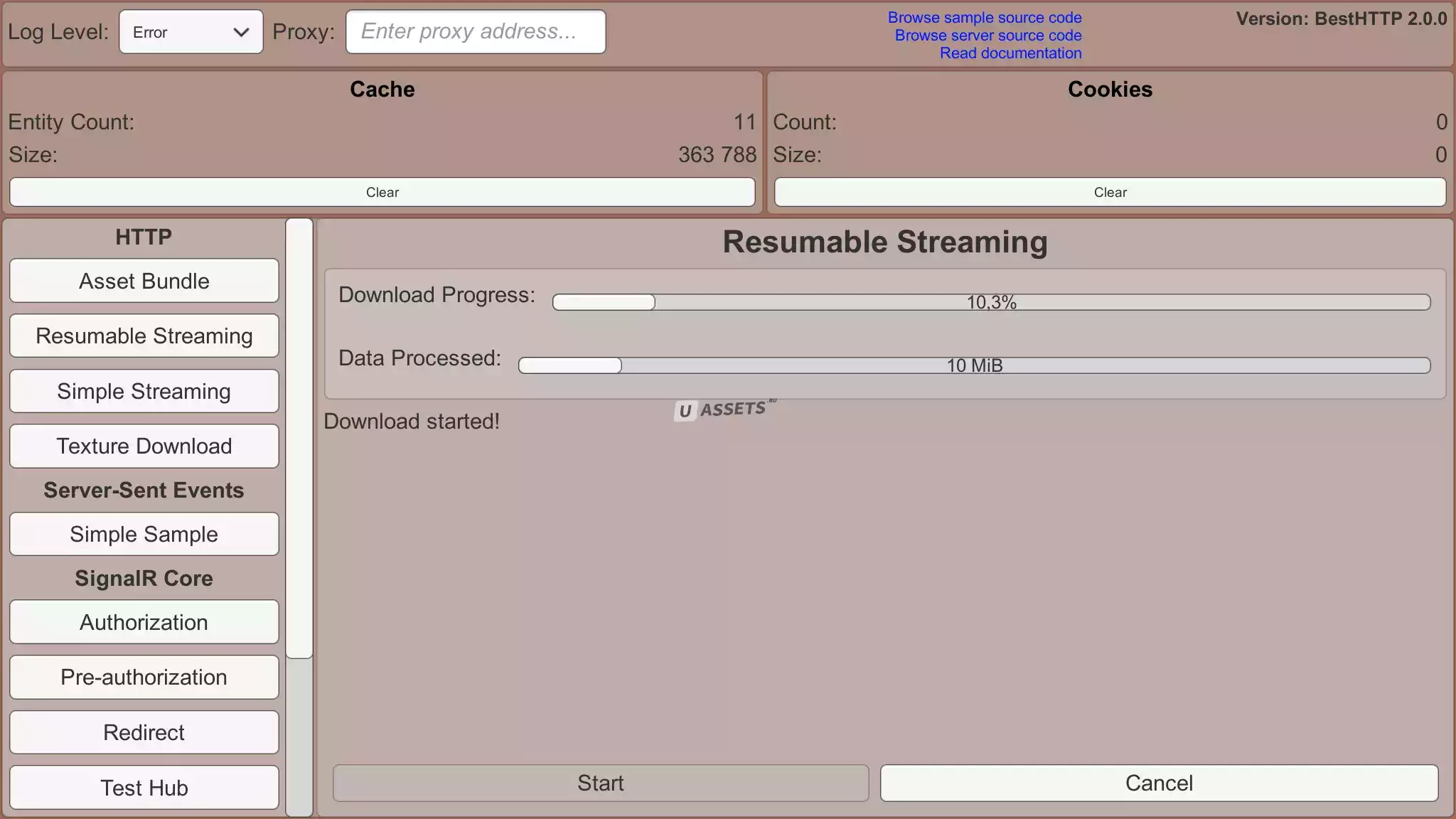
Task: Open Browse sample source code link
Action: click(x=984, y=18)
